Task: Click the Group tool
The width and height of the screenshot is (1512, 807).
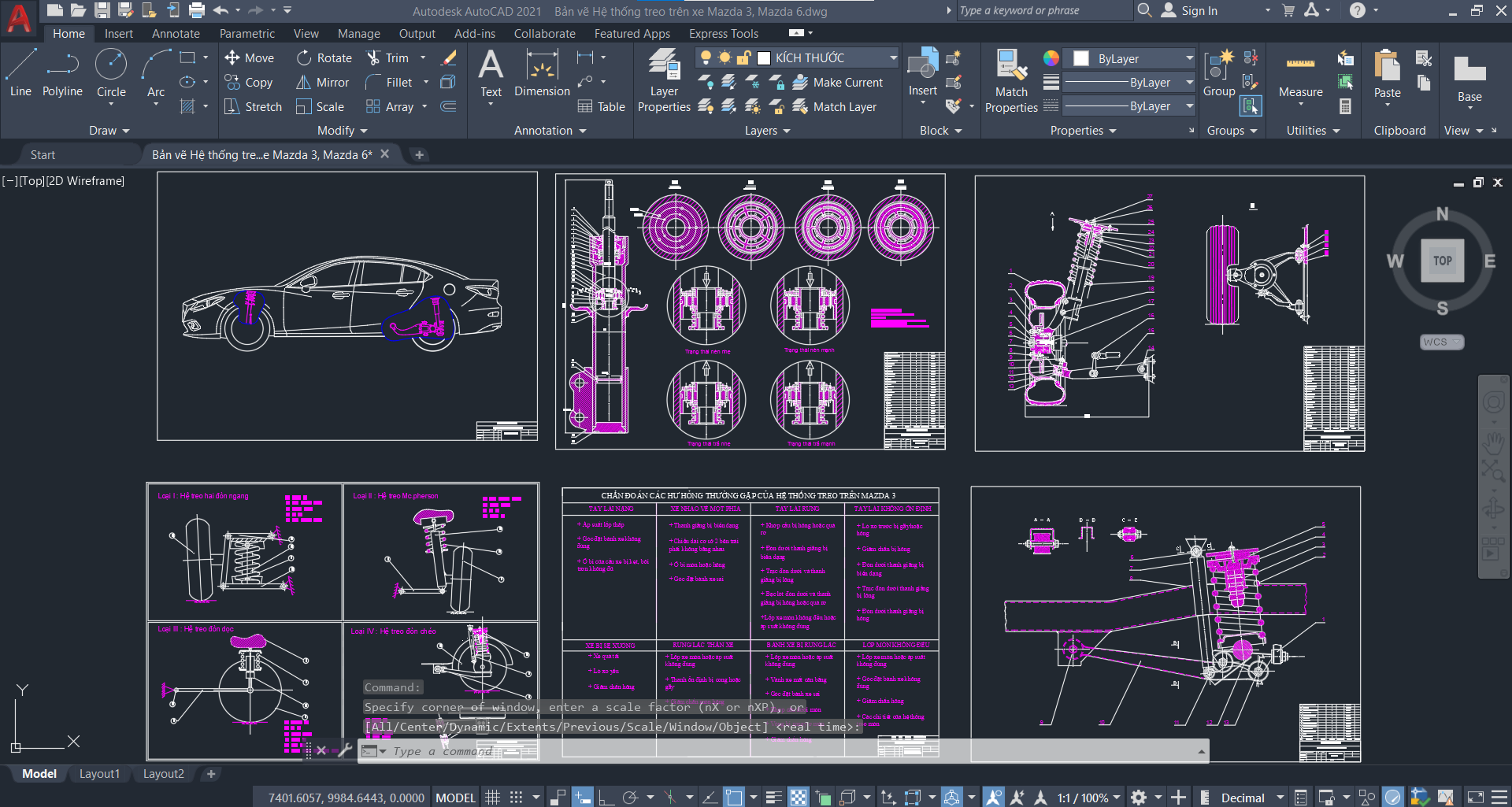Action: (1219, 73)
